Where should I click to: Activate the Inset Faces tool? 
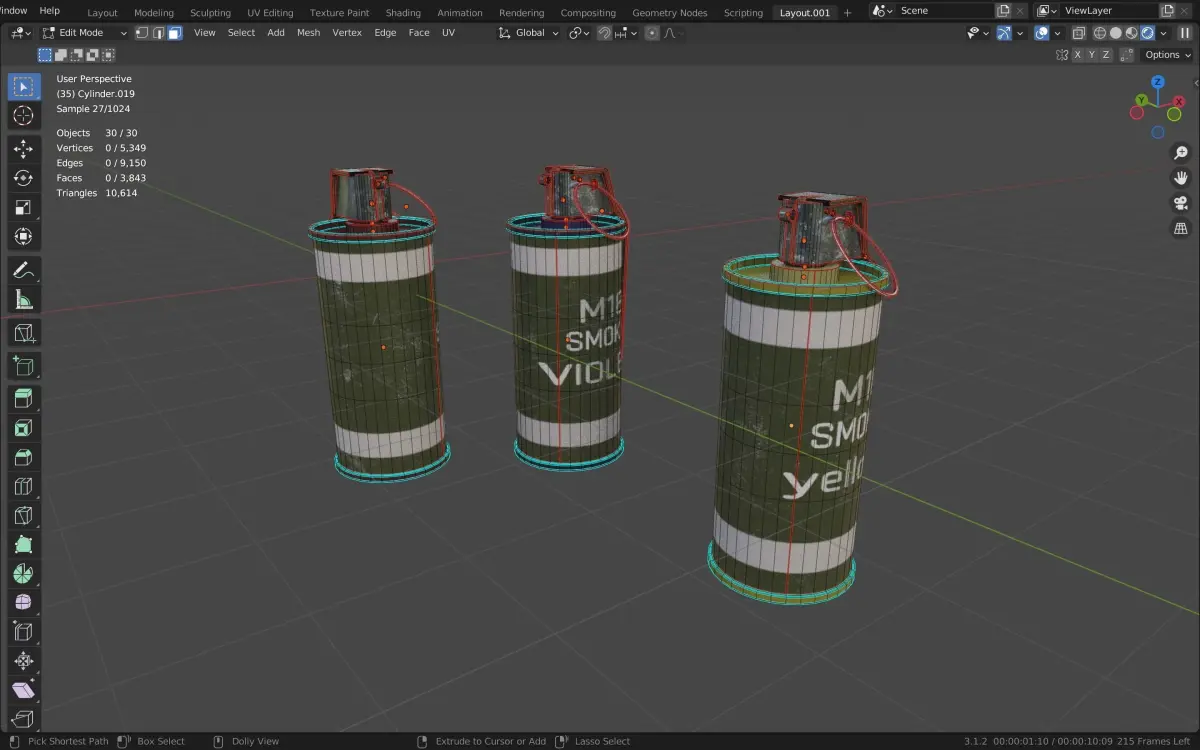click(x=23, y=428)
